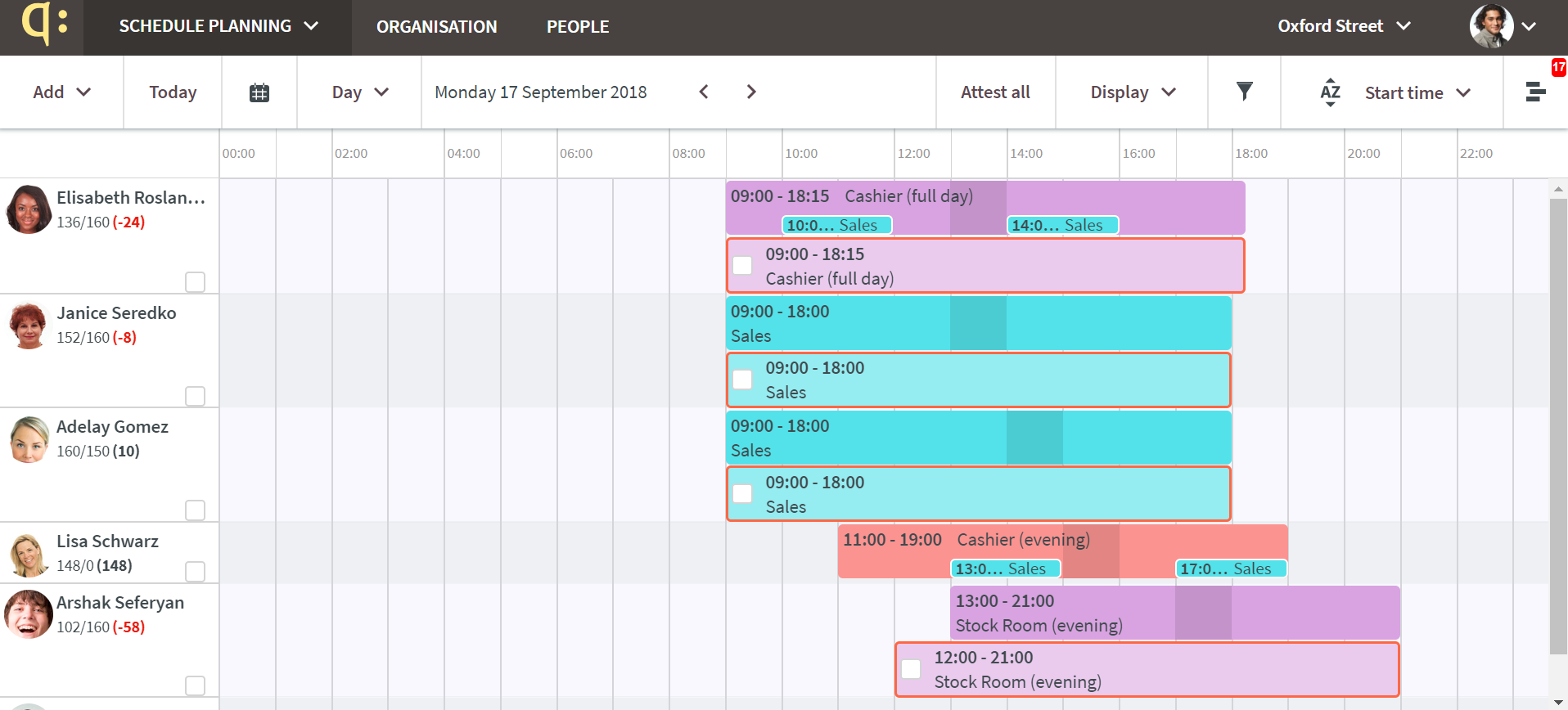Screen dimensions: 1568x710
Task: Click Arshak Seferyan's name
Action: point(120,603)
